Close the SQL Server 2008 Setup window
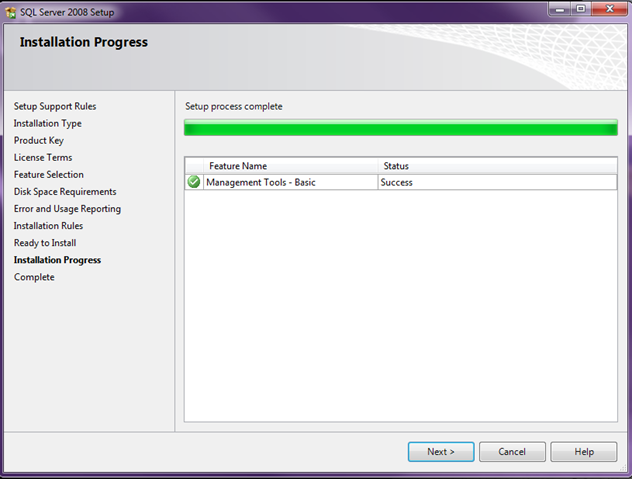632x479 pixels. (609, 9)
